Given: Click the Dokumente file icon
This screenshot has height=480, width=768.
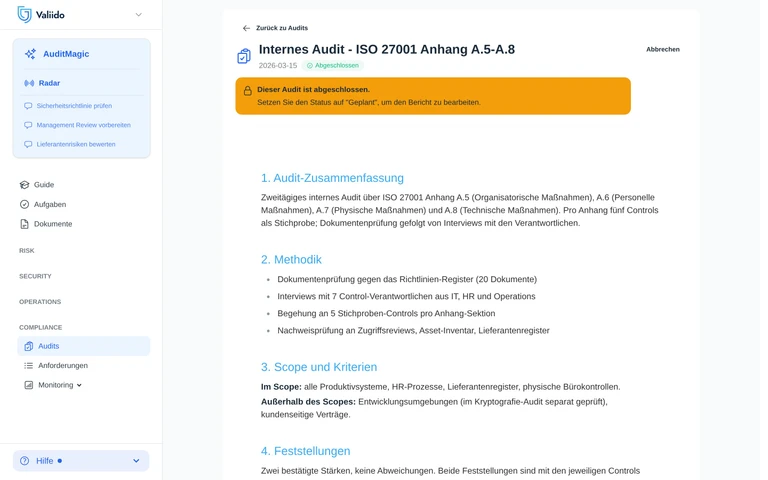Looking at the screenshot, I should pyautogui.click(x=24, y=224).
